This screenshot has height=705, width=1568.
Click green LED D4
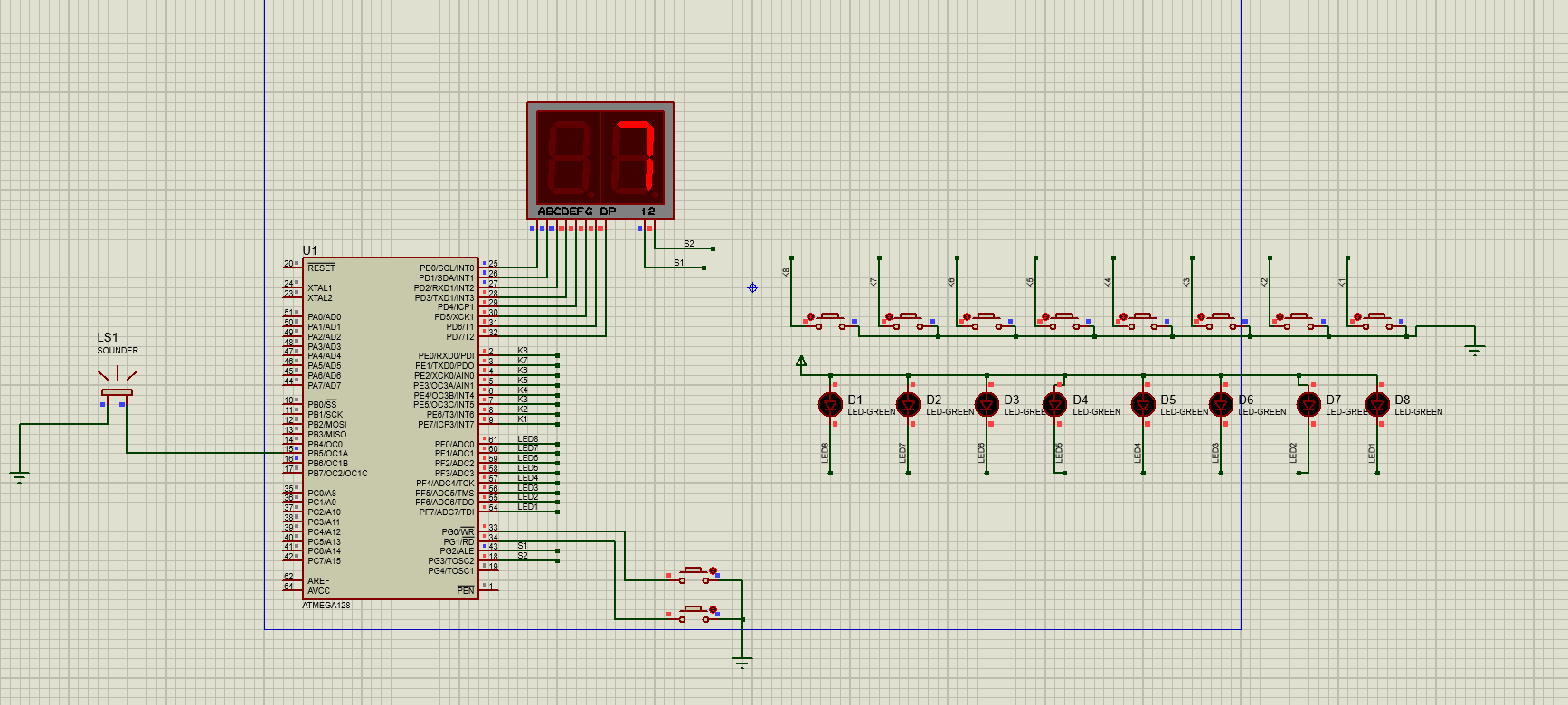click(1054, 404)
